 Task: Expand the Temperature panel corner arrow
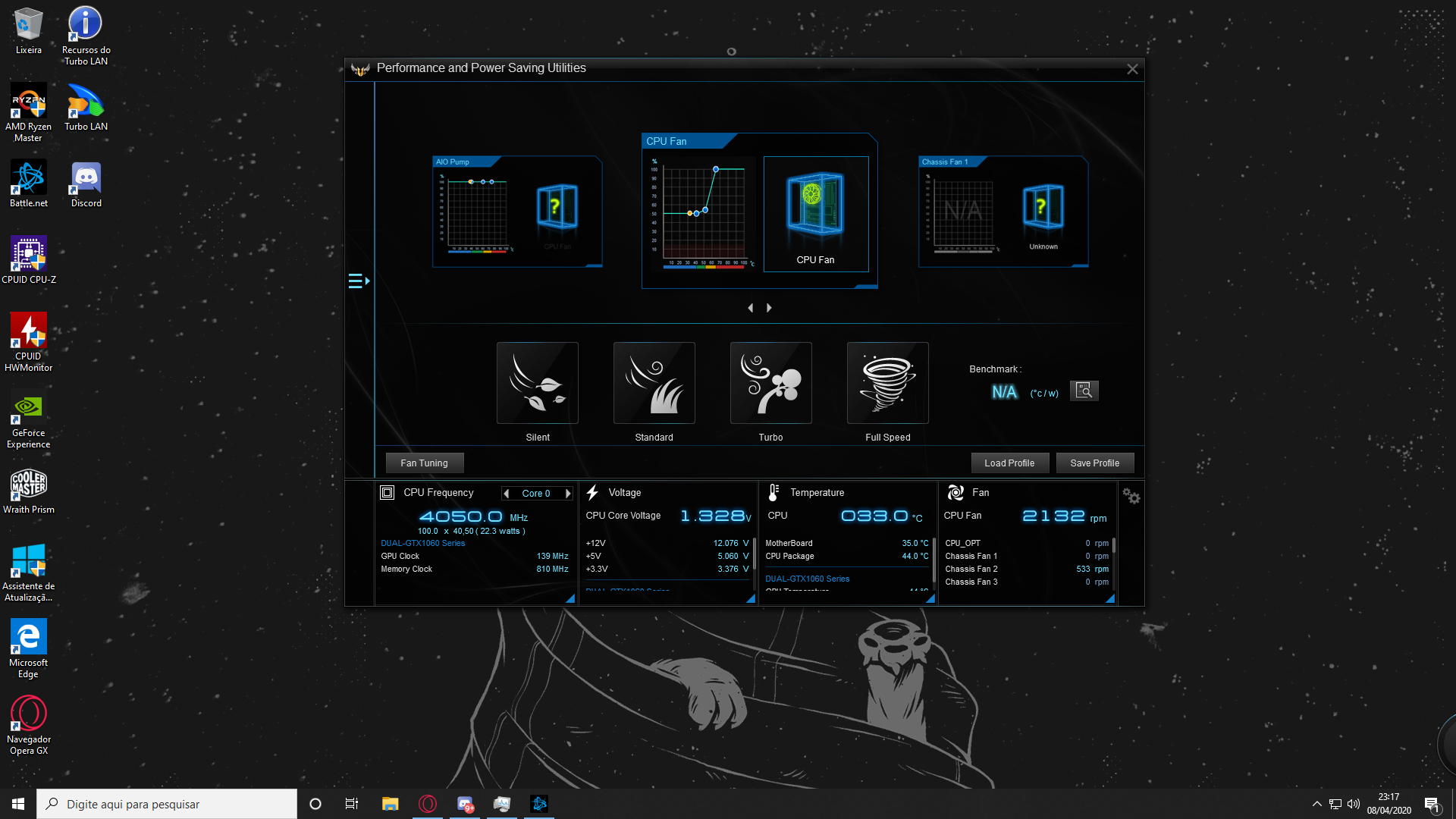[x=930, y=598]
